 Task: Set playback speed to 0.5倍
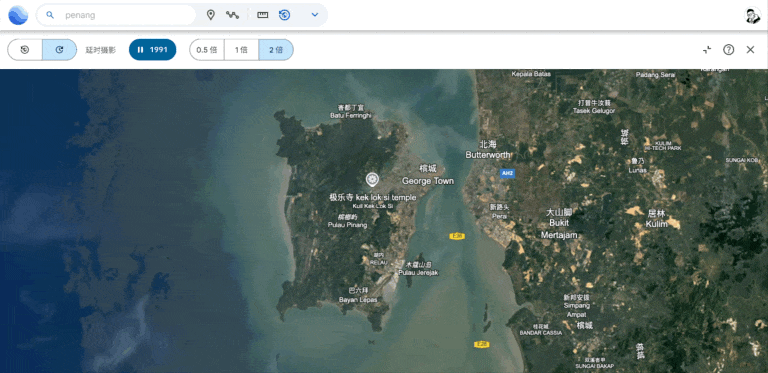pyautogui.click(x=207, y=49)
